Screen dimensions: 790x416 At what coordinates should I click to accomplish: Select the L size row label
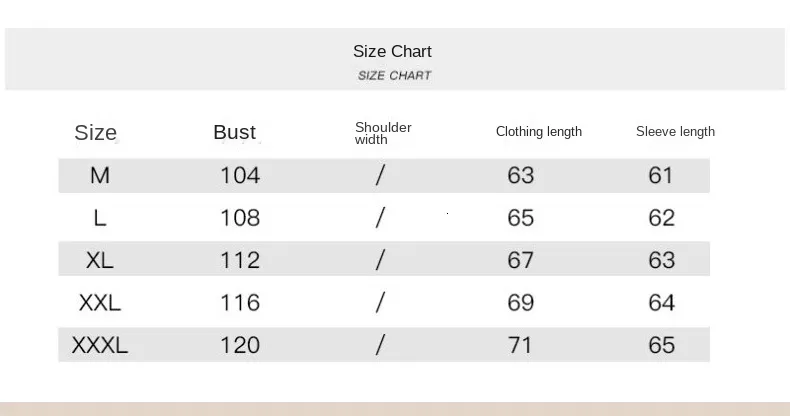coord(100,218)
